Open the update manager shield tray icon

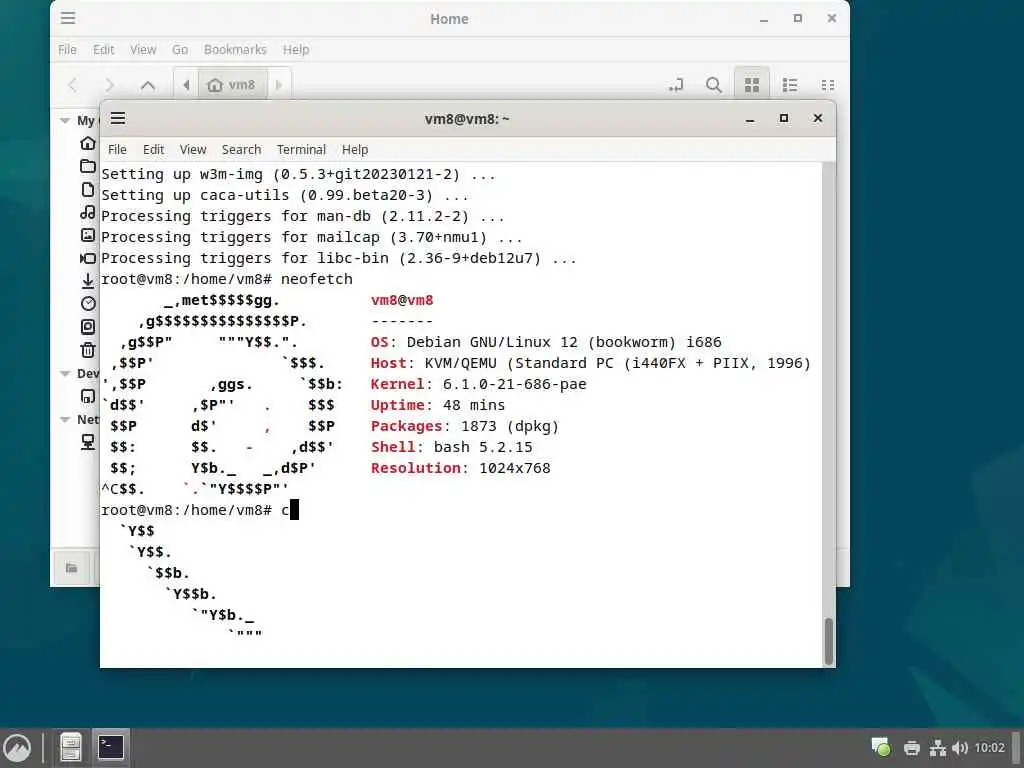(x=880, y=747)
